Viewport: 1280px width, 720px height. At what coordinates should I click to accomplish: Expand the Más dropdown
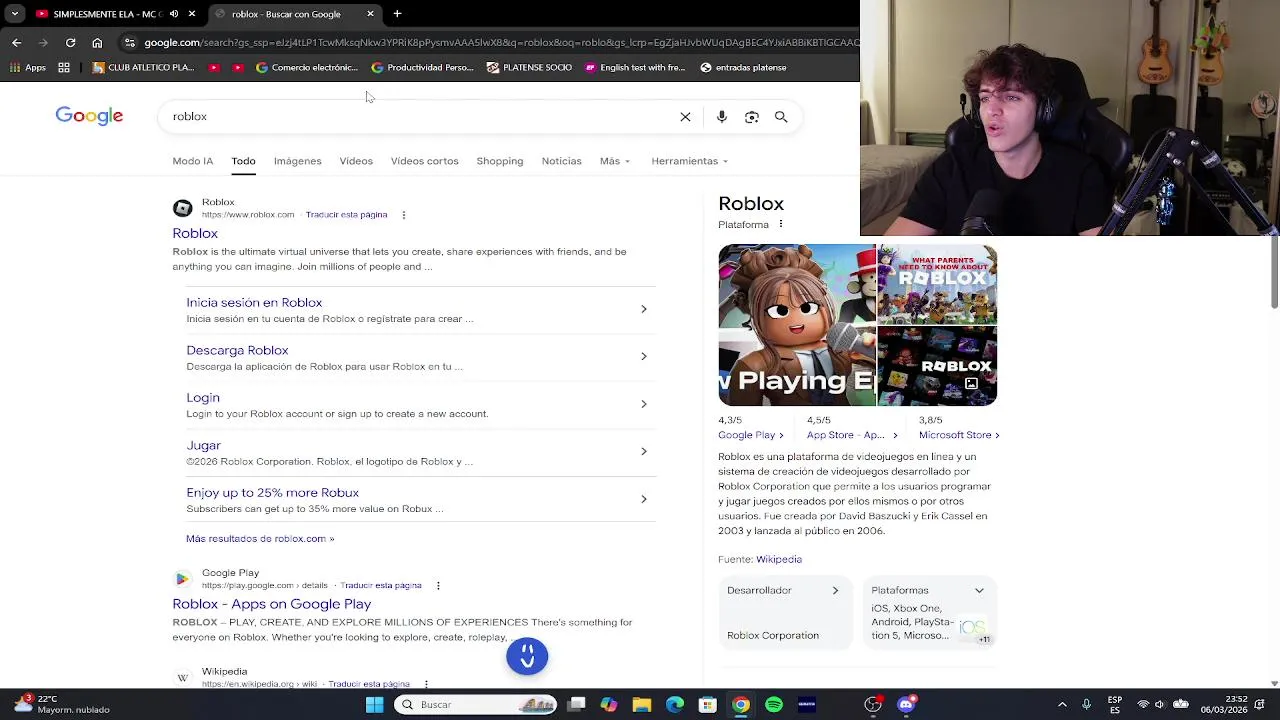[615, 161]
